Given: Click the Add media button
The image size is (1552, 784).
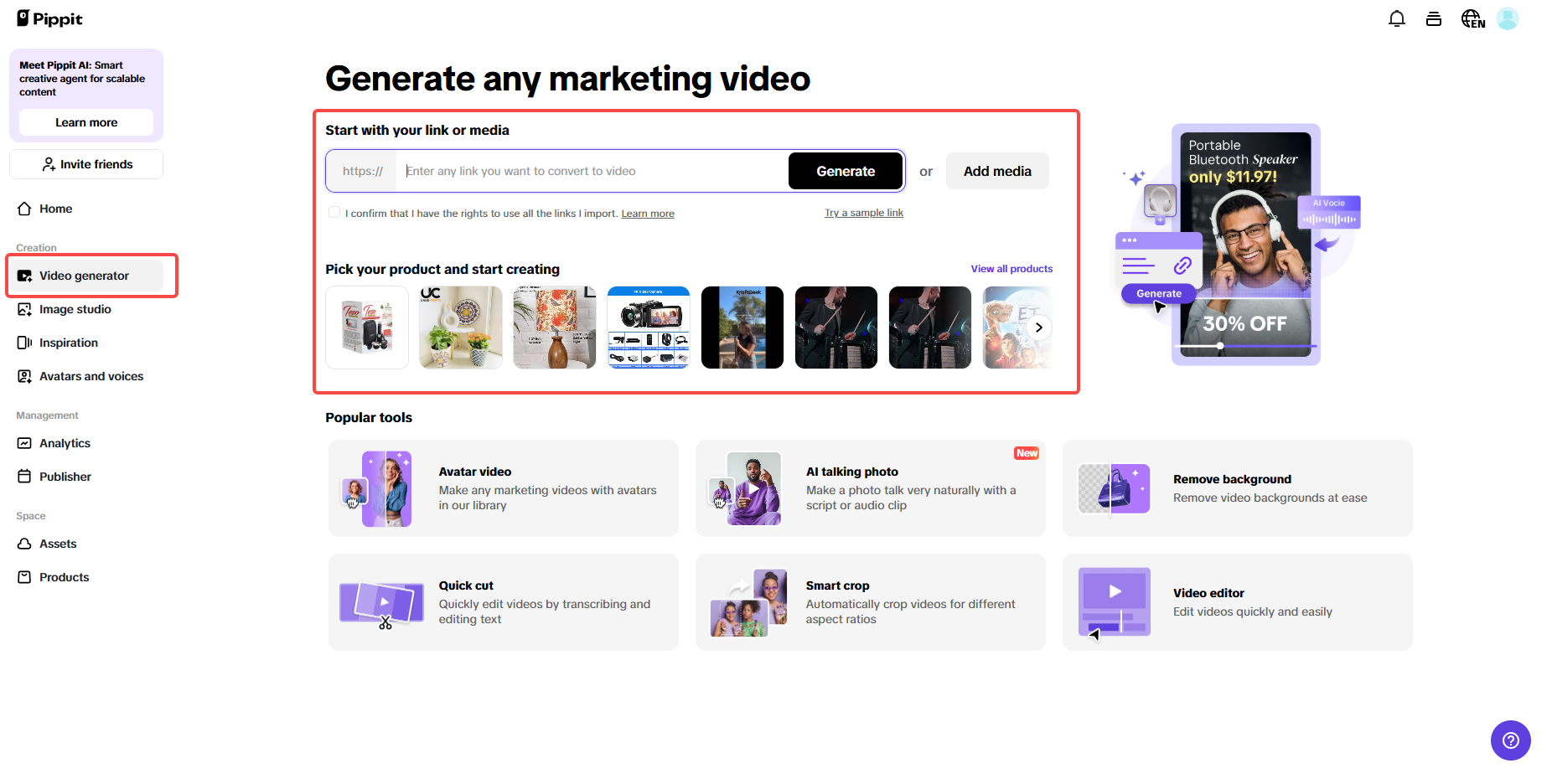Looking at the screenshot, I should pos(996,171).
